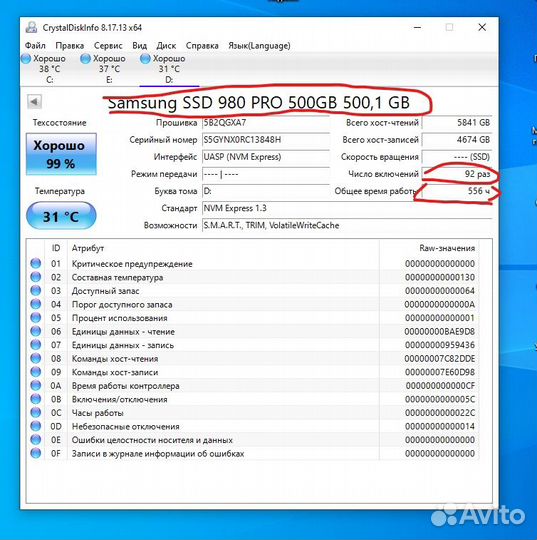This screenshot has height=540, width=537.
Task: Select row Процент использования
Action: coord(253,318)
